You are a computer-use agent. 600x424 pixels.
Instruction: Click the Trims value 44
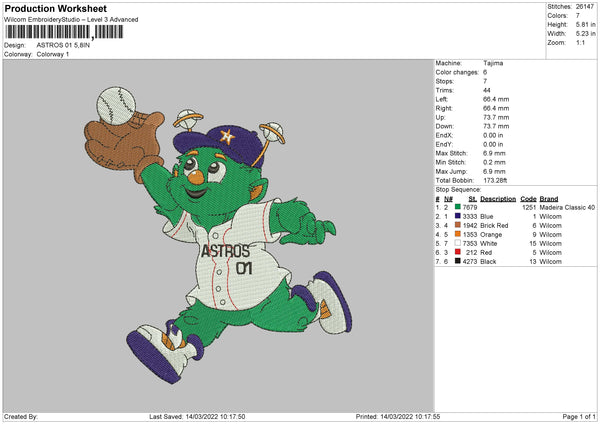point(486,90)
